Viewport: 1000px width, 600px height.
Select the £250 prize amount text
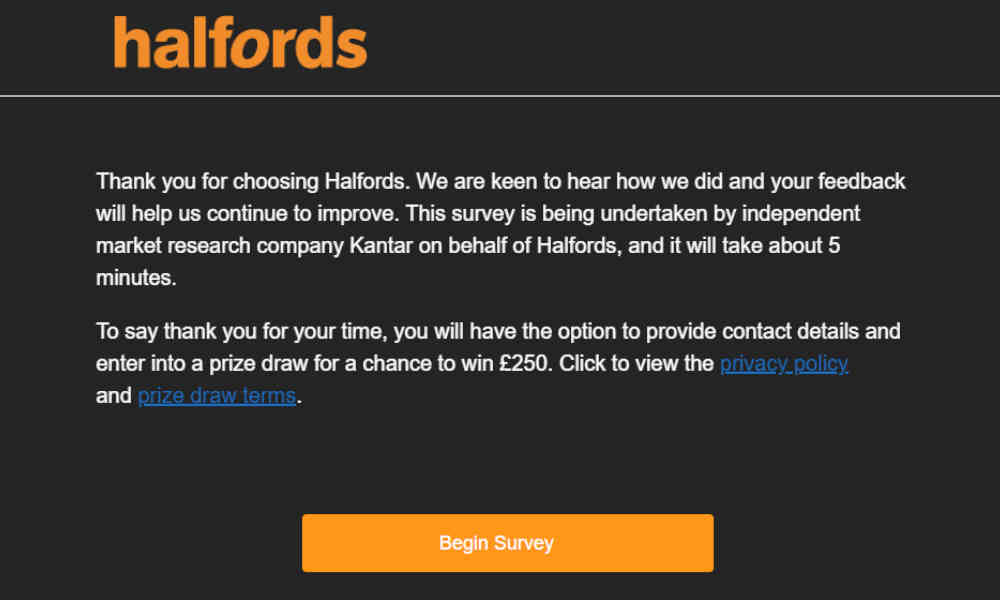524,363
